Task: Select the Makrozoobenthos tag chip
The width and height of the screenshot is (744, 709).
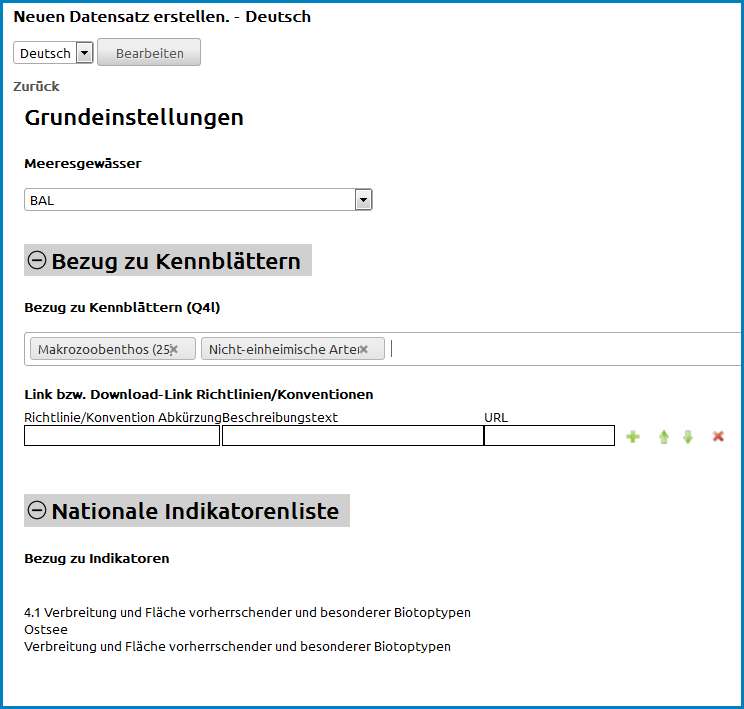Action: [100, 349]
